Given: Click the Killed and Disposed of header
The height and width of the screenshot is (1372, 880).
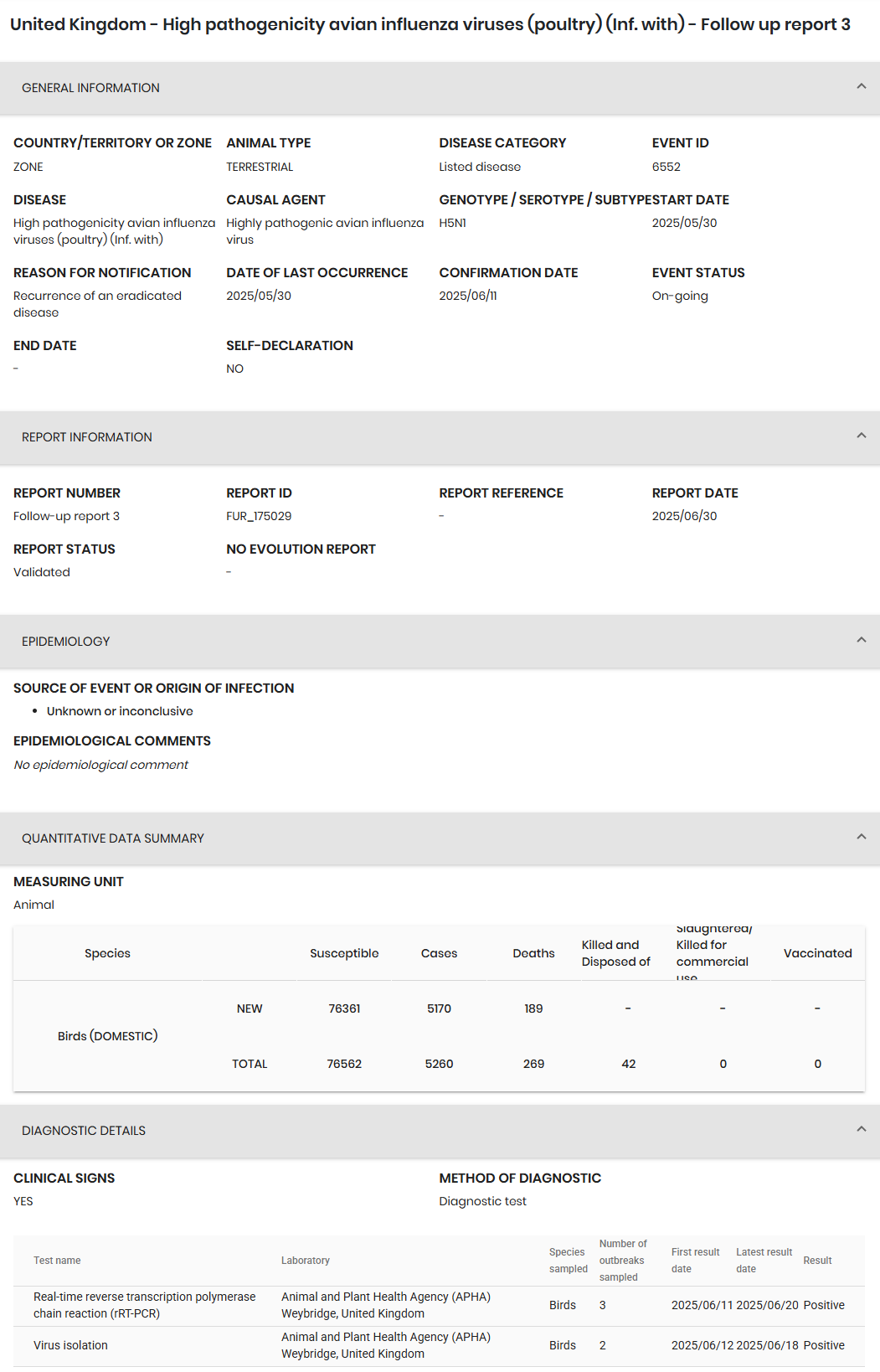Looking at the screenshot, I should (616, 953).
